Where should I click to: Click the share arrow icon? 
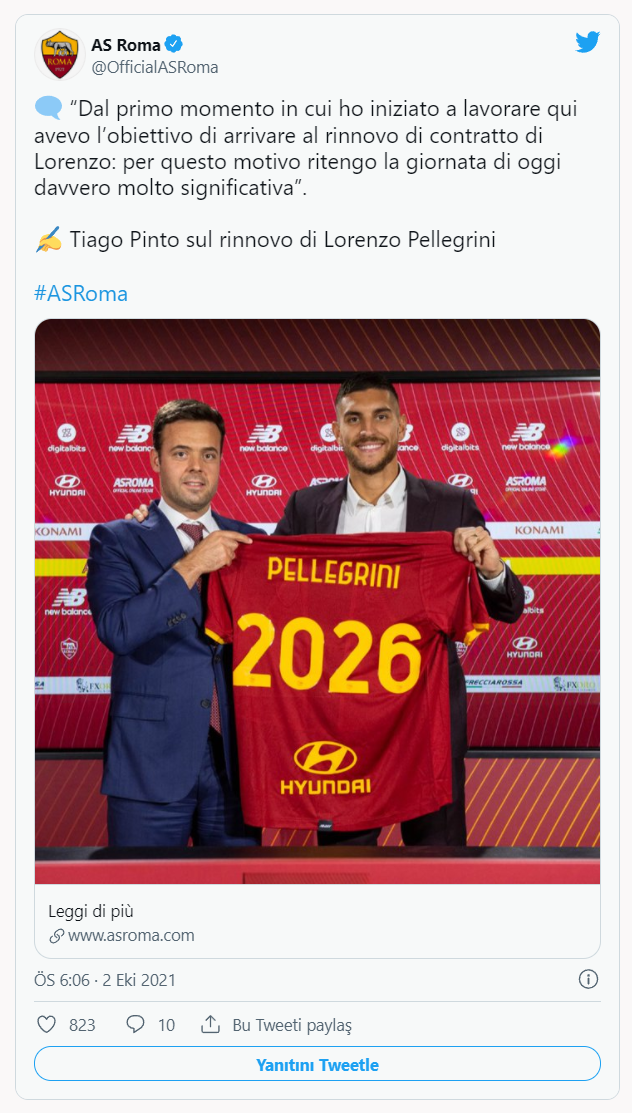[x=210, y=1025]
